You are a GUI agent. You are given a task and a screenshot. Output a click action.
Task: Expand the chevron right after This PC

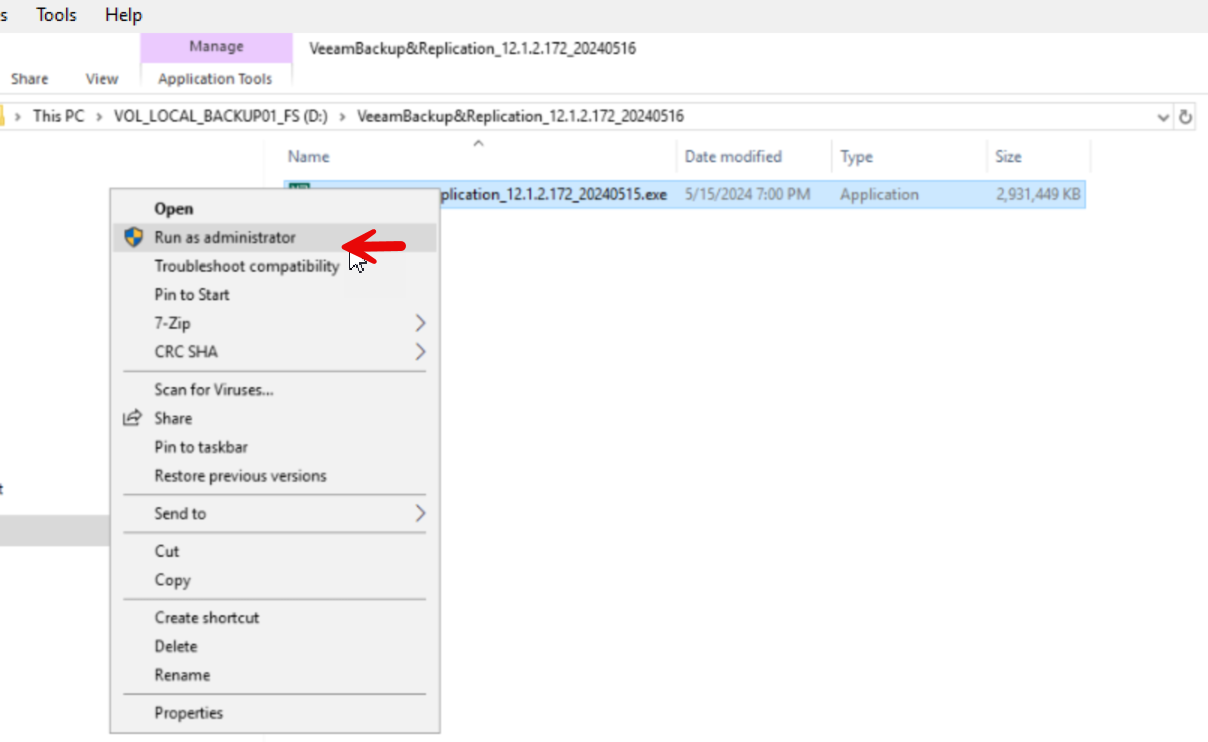tap(100, 116)
